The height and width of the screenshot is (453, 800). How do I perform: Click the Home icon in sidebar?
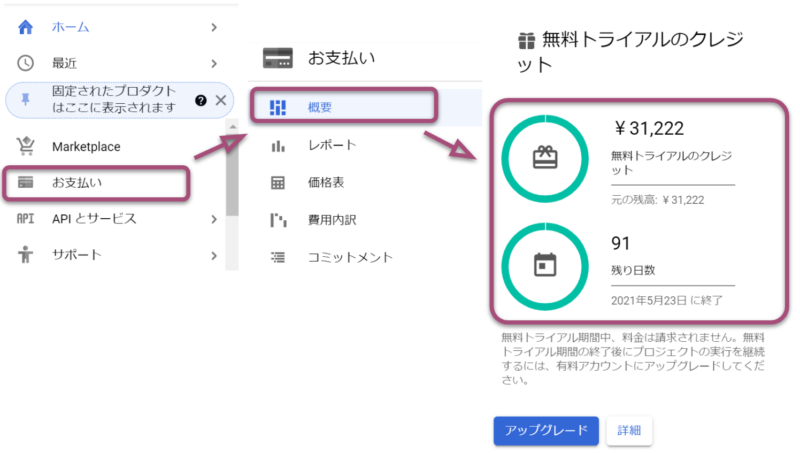pyautogui.click(x=26, y=29)
